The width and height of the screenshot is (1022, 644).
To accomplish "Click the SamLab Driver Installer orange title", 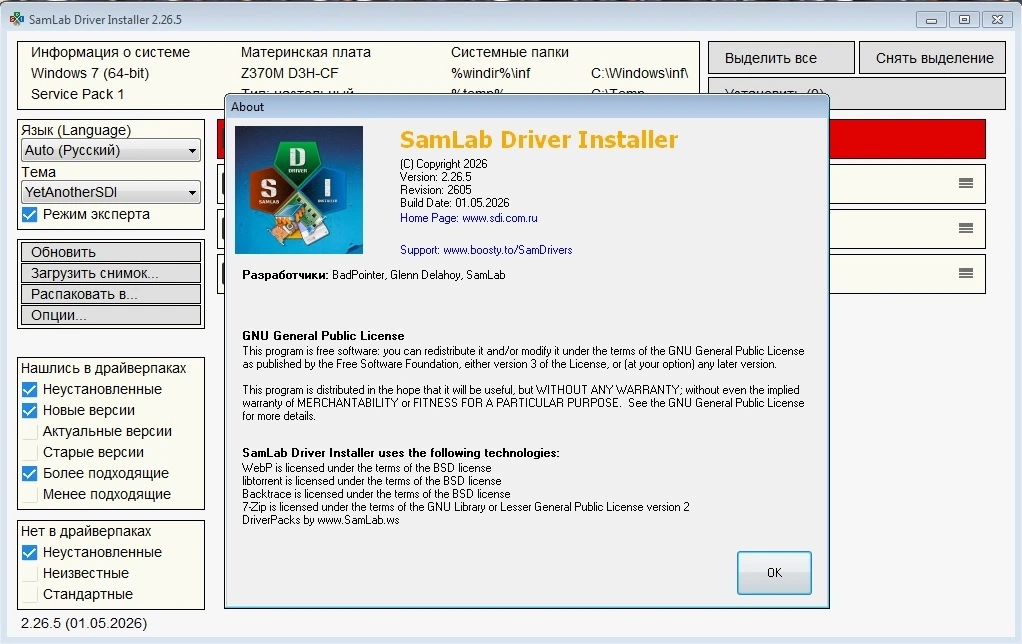I will [538, 139].
